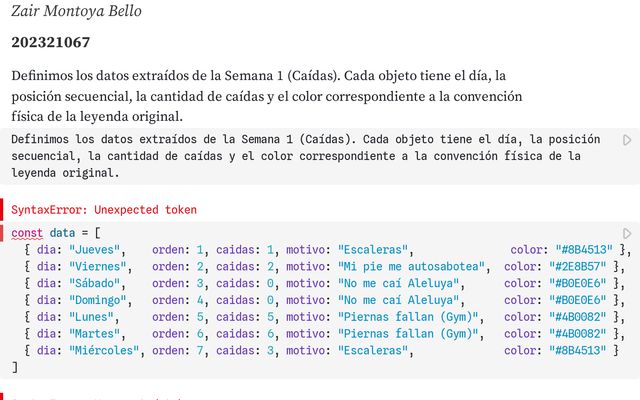Place cursor on the data variable name

tap(62, 233)
